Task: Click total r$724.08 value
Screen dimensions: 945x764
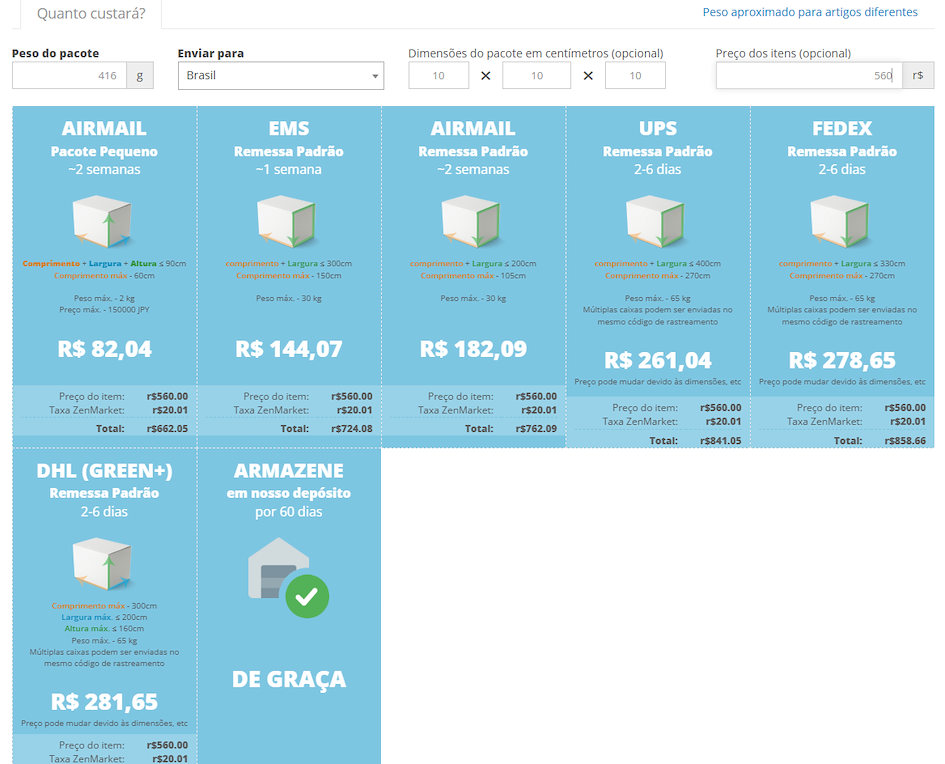Action: [351, 429]
